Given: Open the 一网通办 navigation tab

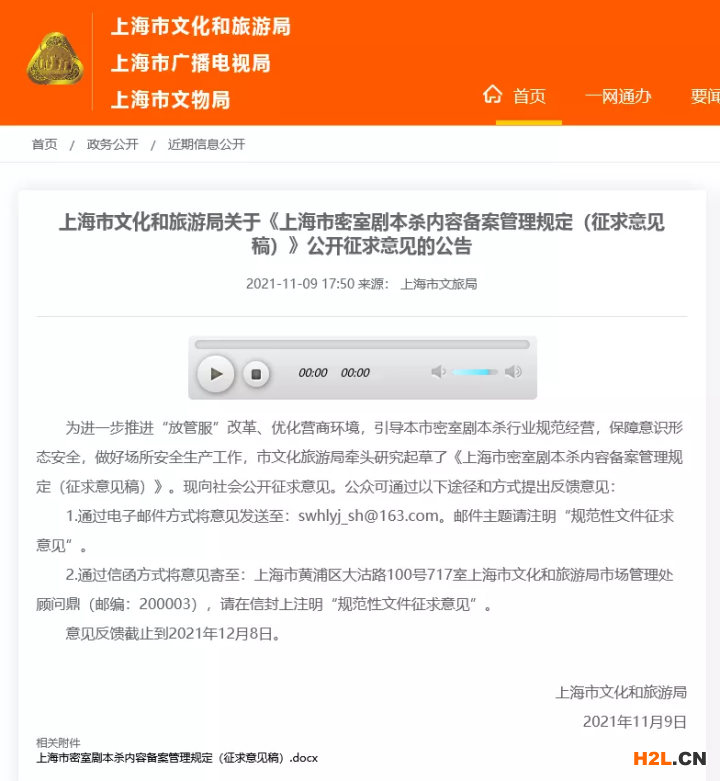Looking at the screenshot, I should pyautogui.click(x=618, y=96).
